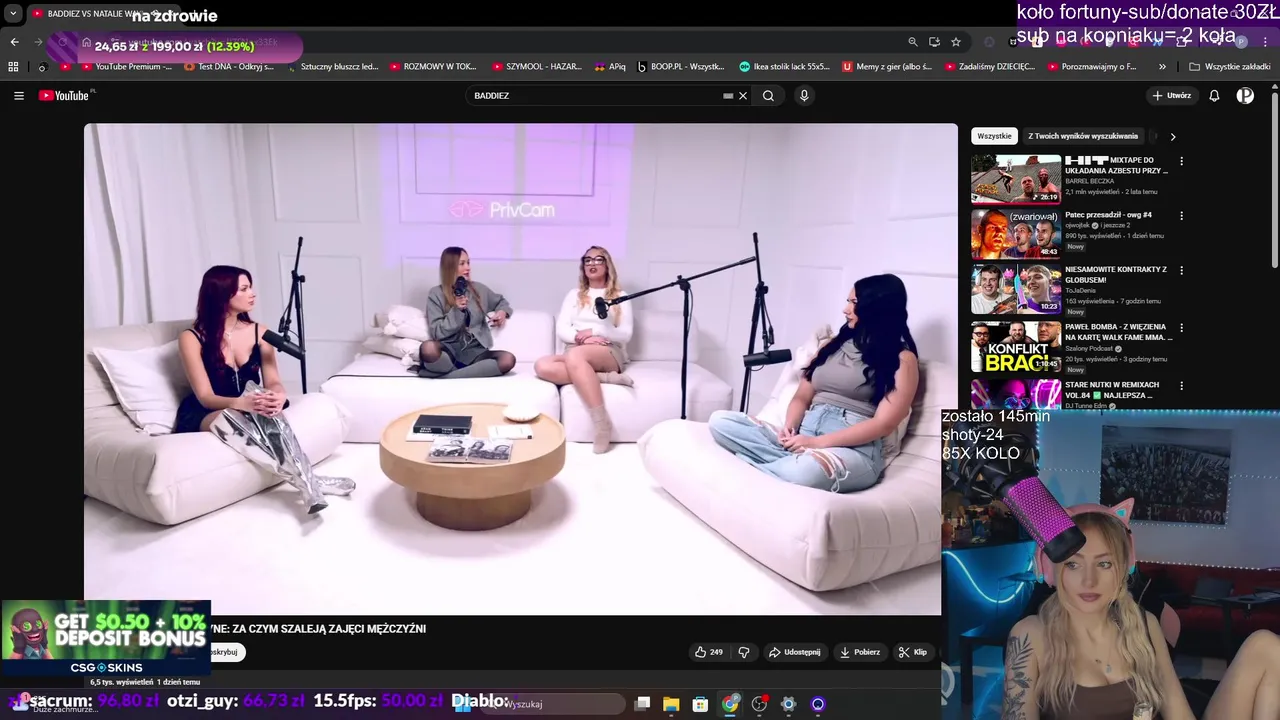Open the Memy z gier bookmark
This screenshot has width=1280, height=720.
tap(888, 67)
